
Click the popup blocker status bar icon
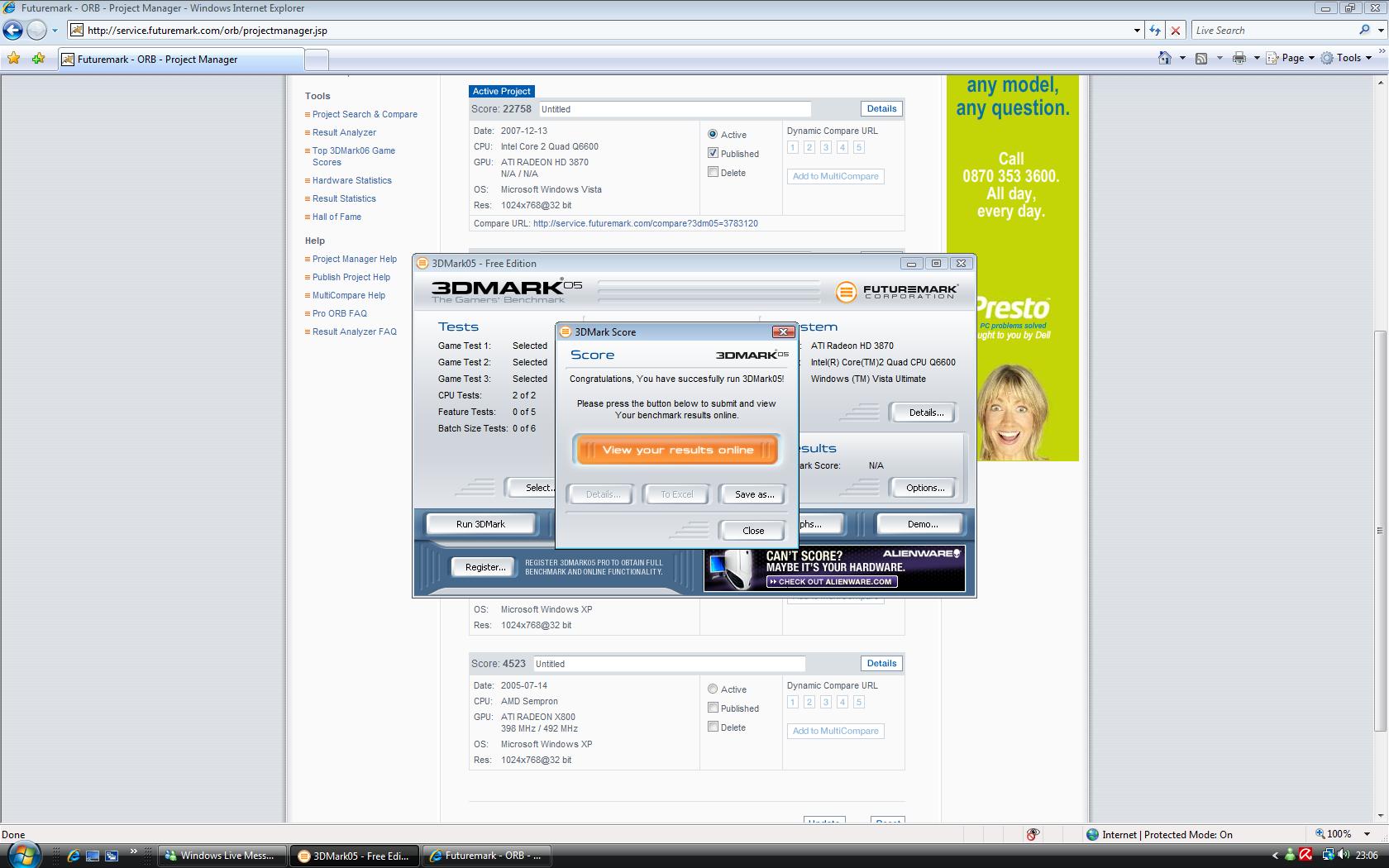coord(1032,834)
